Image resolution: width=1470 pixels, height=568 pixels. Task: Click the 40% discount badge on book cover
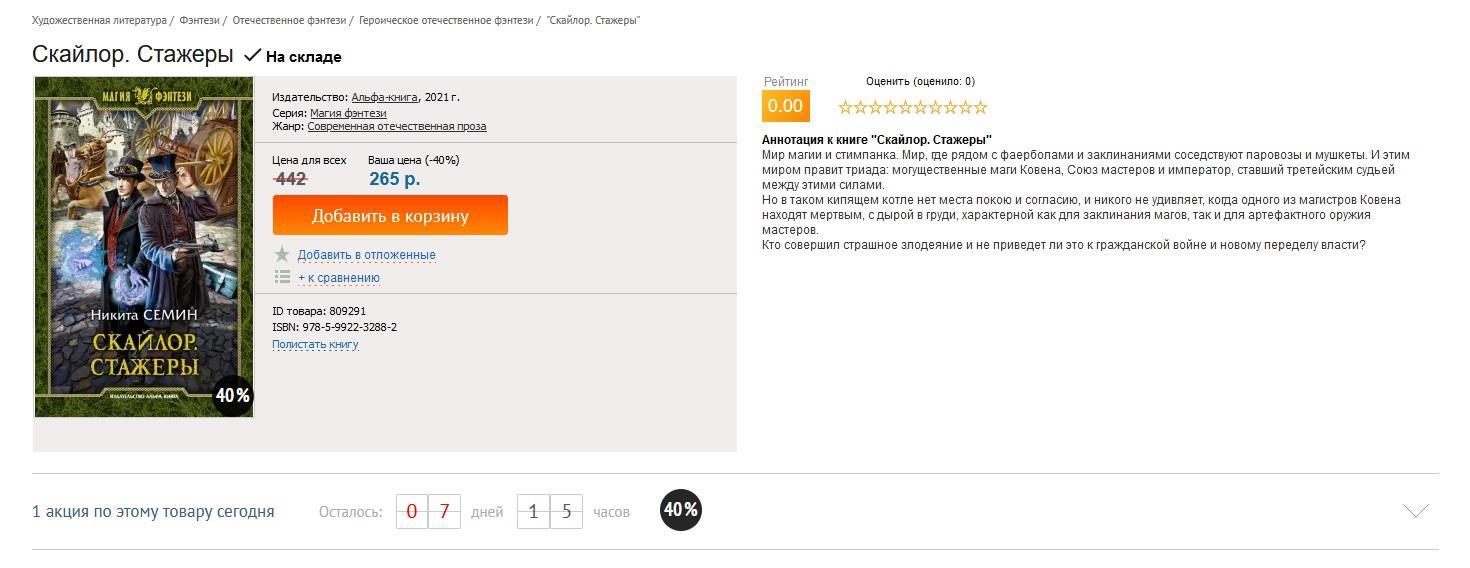[232, 395]
